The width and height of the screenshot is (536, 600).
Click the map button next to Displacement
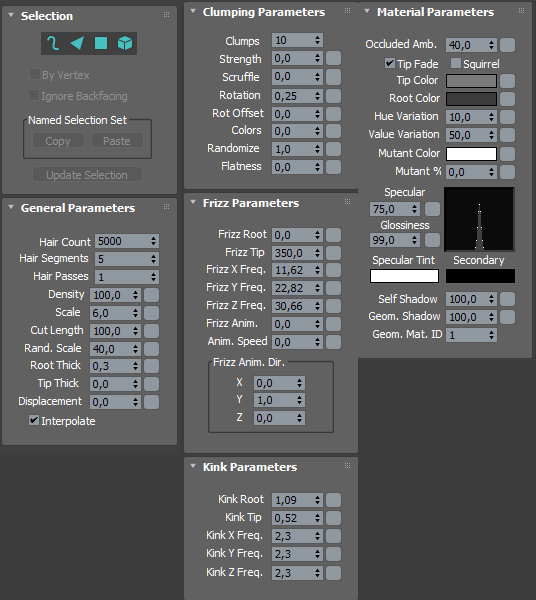(x=152, y=402)
